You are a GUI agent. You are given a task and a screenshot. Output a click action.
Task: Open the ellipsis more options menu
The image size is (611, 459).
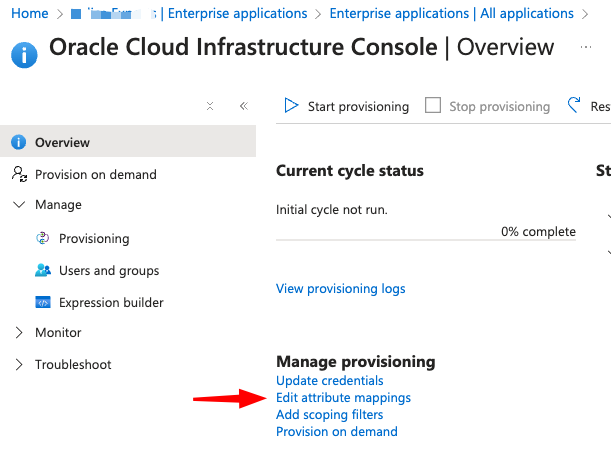click(585, 46)
